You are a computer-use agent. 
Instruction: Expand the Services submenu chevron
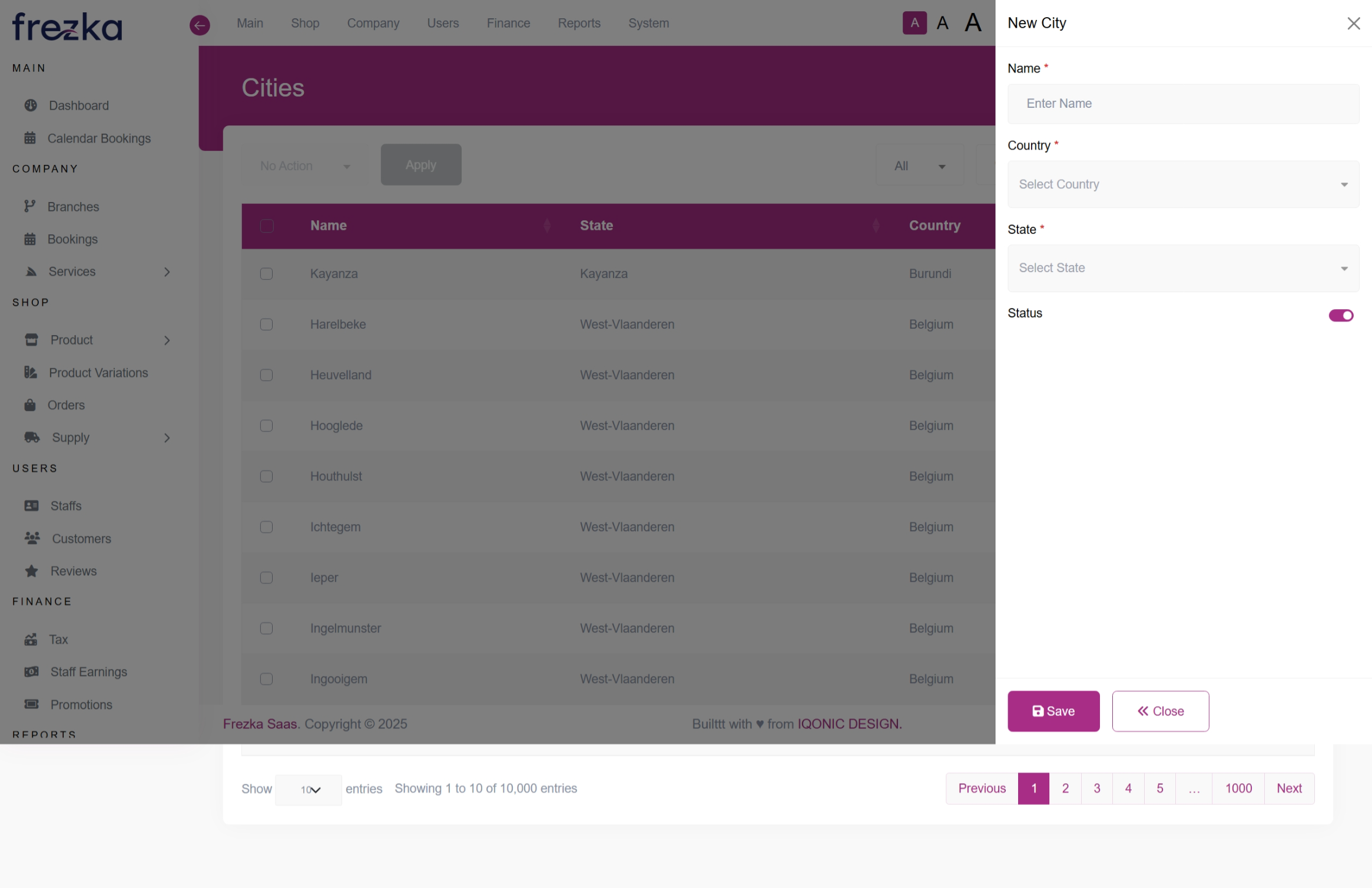point(167,272)
